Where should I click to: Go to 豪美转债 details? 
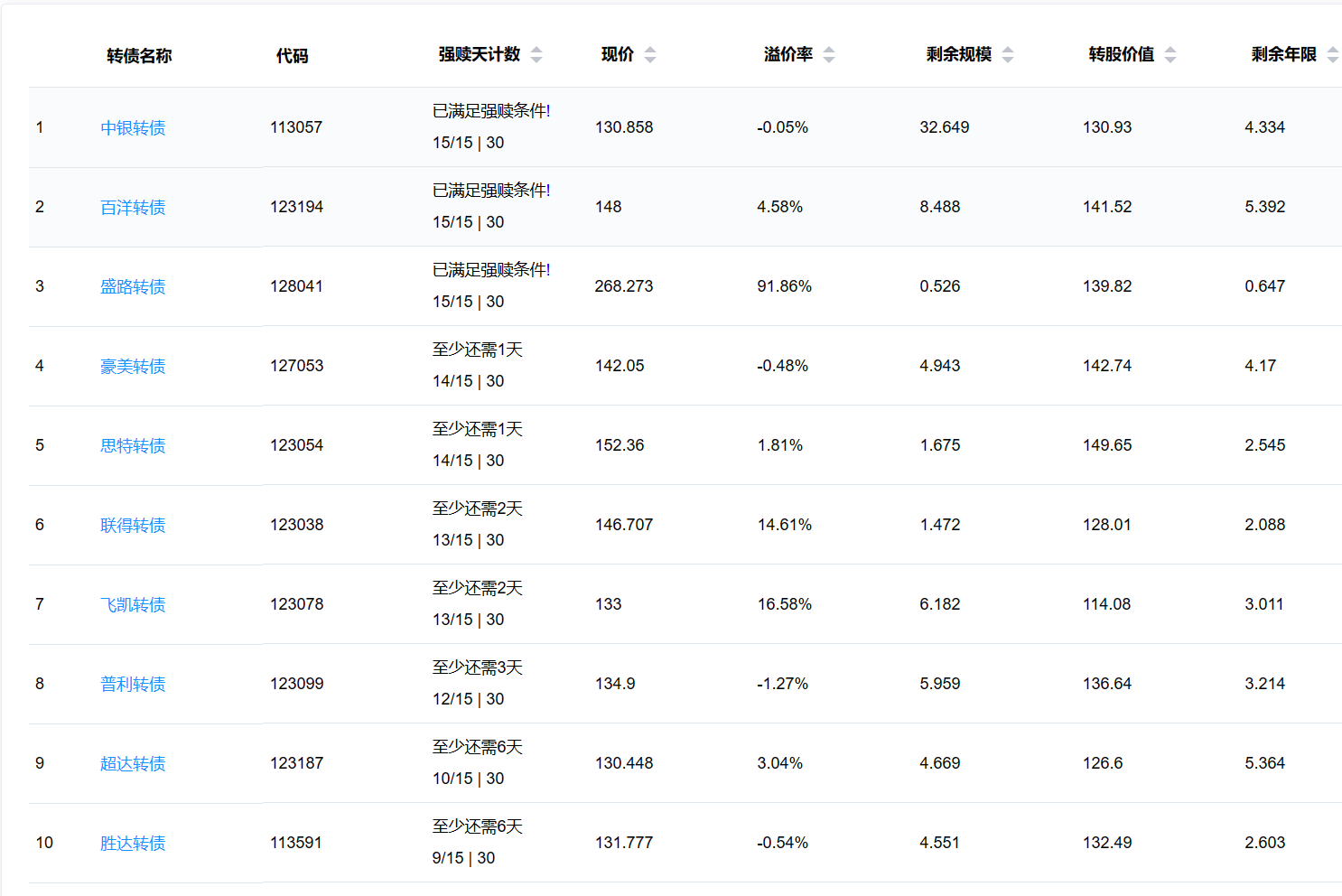click(133, 367)
